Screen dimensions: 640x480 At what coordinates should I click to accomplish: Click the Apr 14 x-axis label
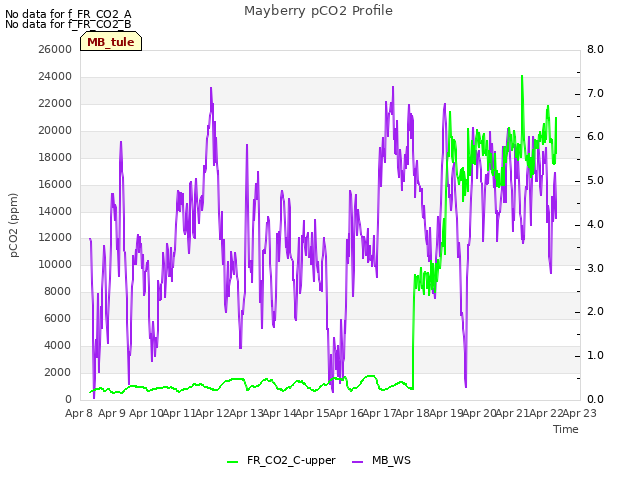tap(279, 413)
